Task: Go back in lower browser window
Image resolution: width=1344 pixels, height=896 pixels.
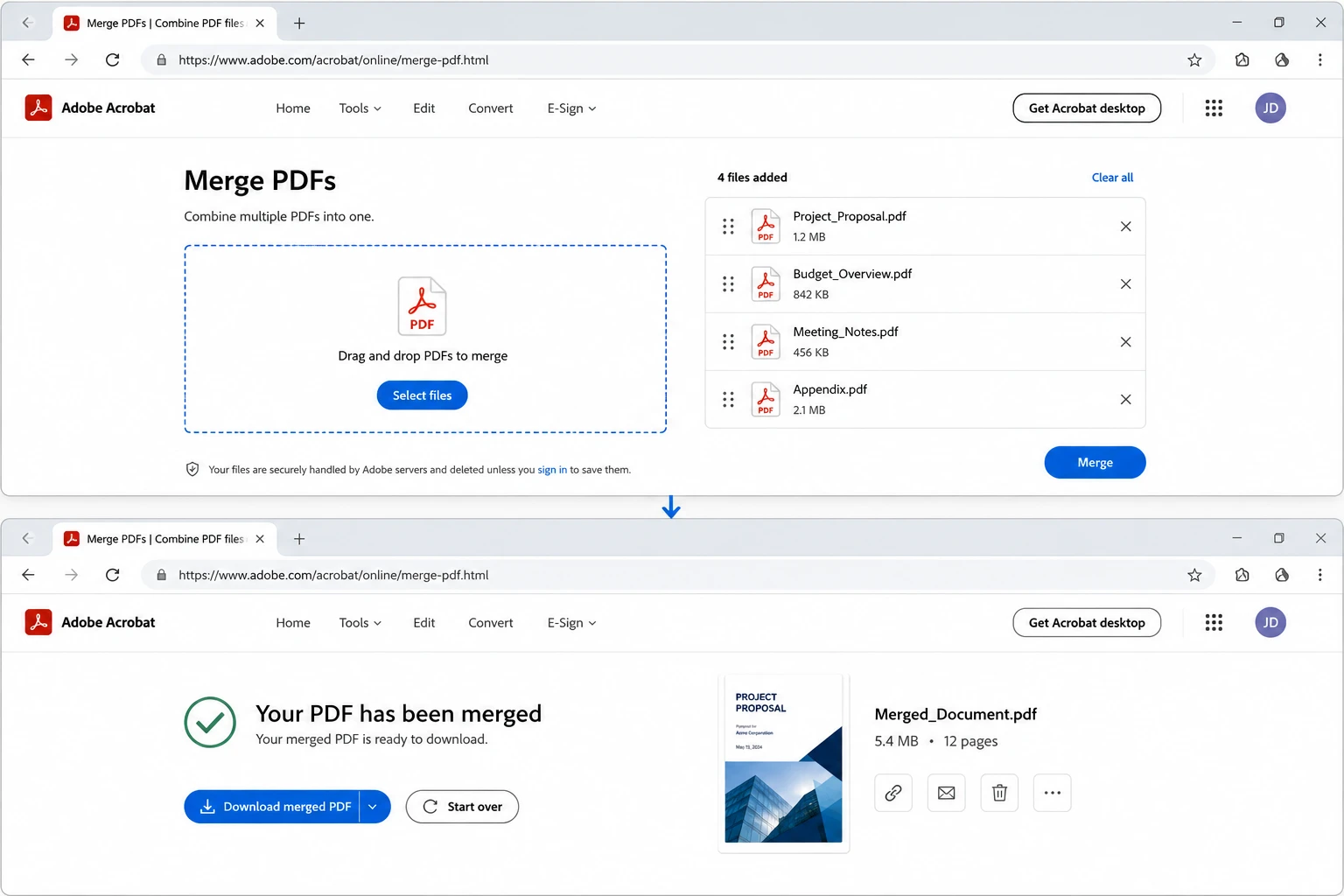Action: coord(28,575)
